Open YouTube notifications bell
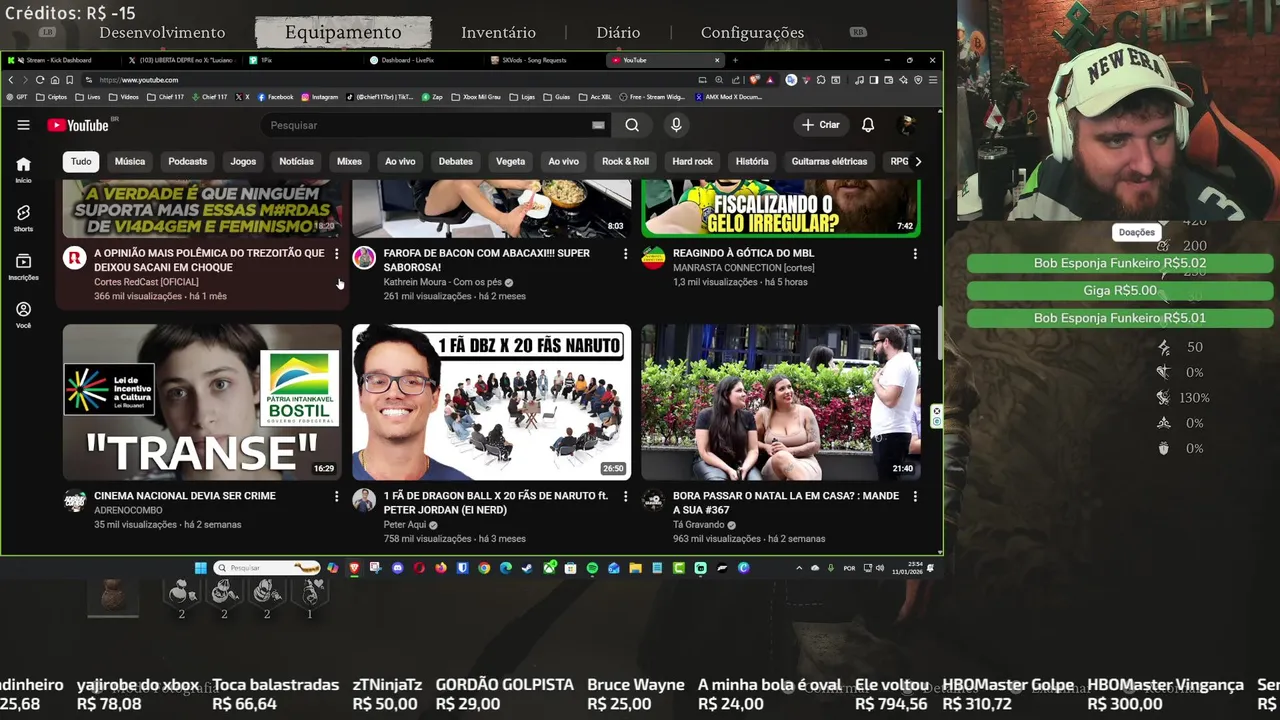1280x720 pixels. coord(868,125)
